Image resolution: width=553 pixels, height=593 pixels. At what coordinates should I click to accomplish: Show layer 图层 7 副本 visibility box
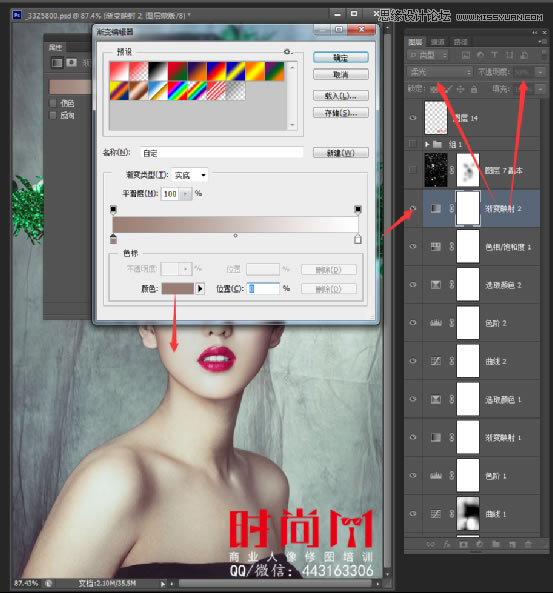click(x=413, y=170)
